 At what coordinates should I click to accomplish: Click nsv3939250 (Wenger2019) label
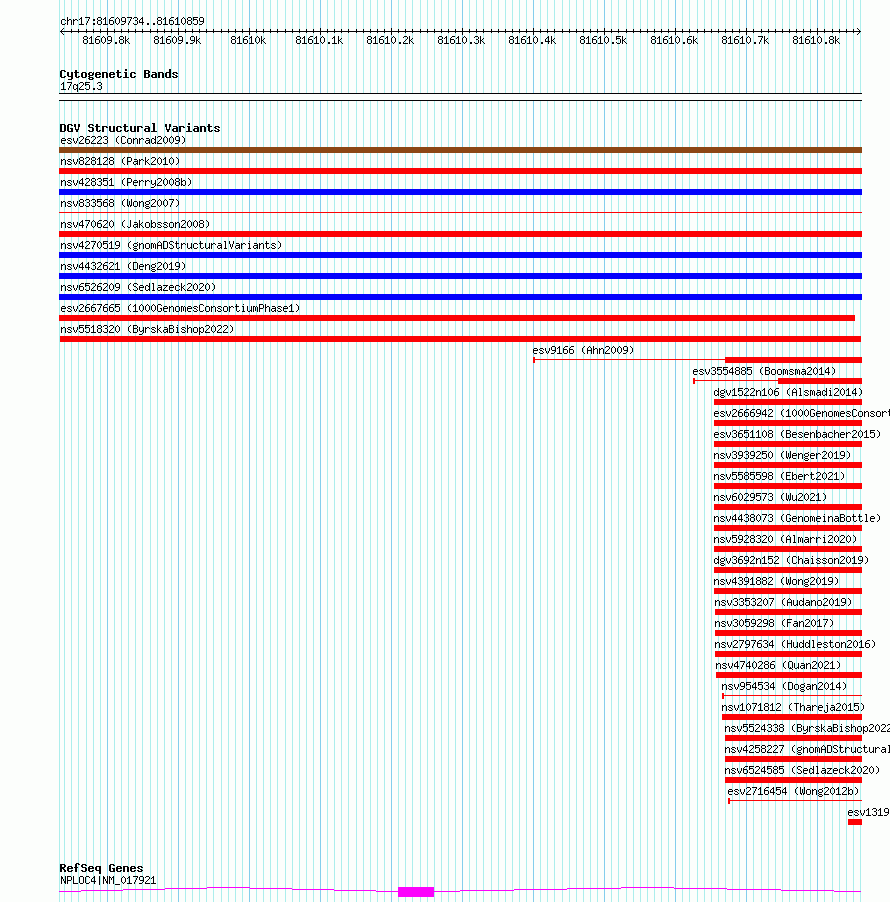click(x=782, y=455)
